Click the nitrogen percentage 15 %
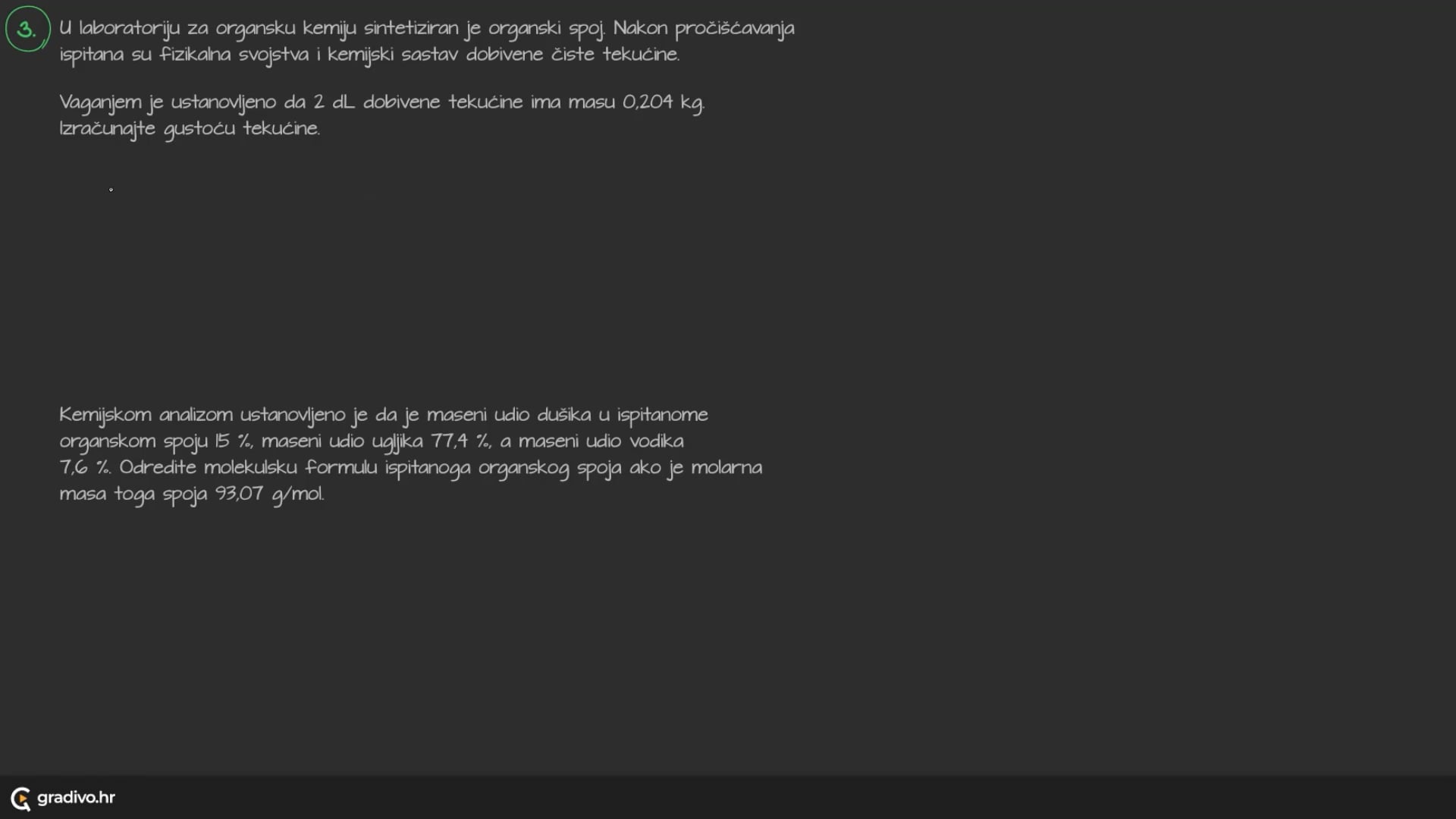 [234, 441]
